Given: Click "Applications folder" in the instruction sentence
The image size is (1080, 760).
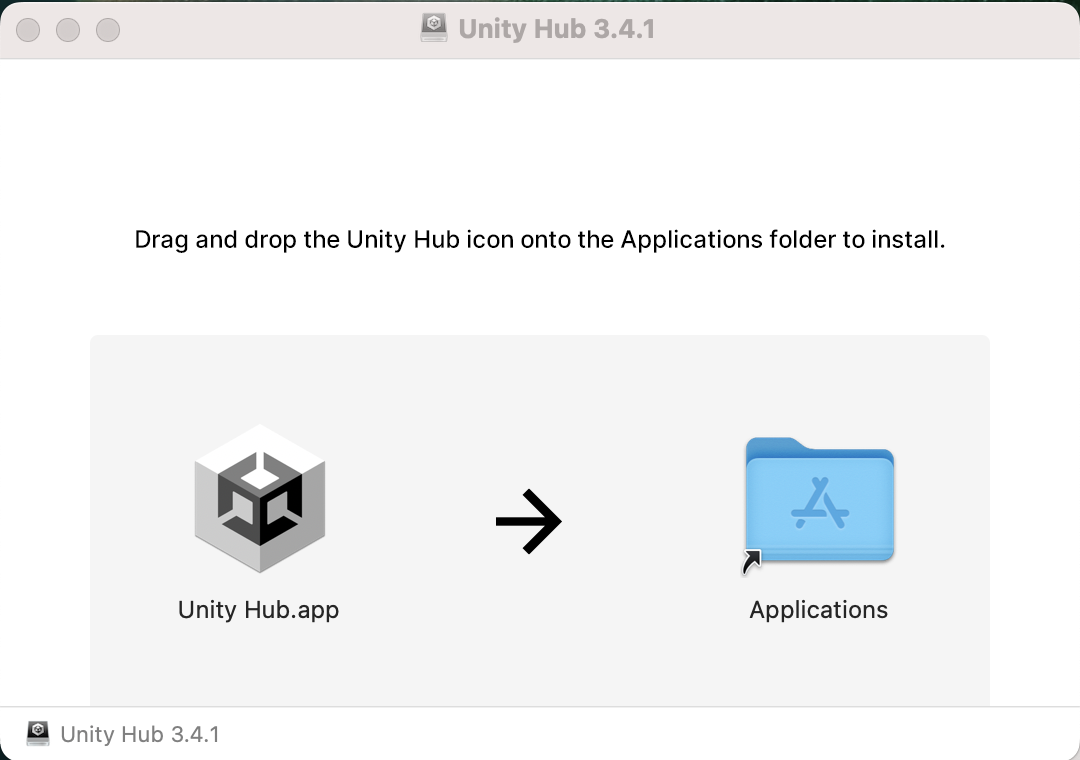Looking at the screenshot, I should (x=692, y=241).
